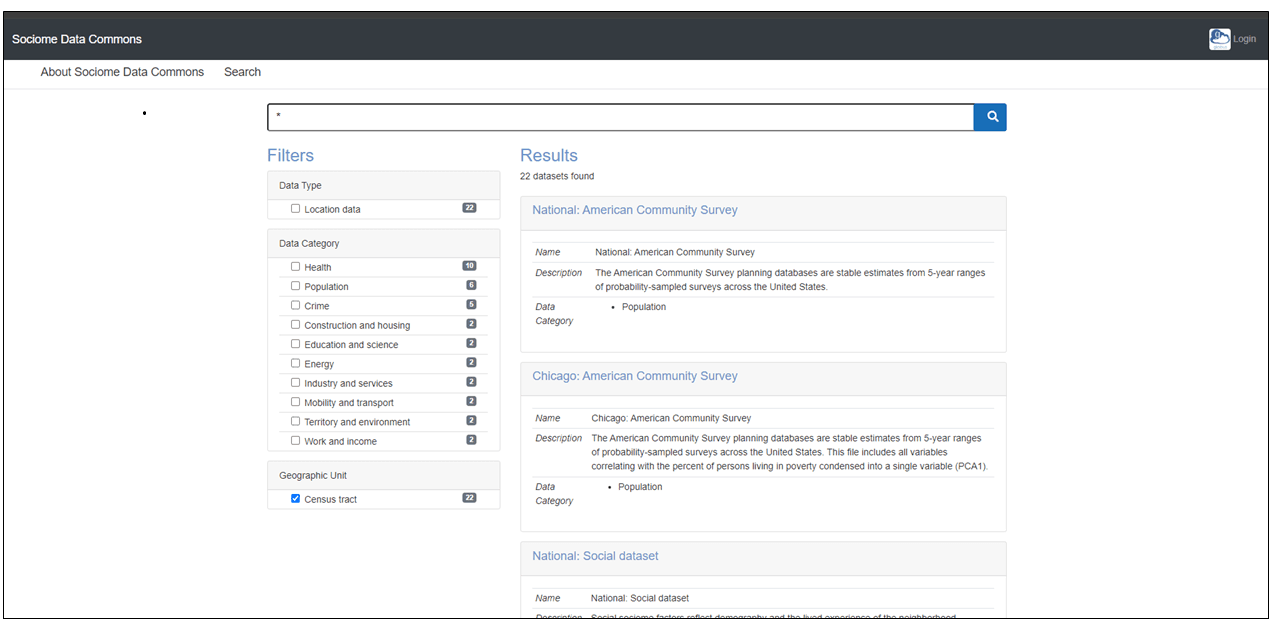Open the National: Social dataset link

(x=595, y=556)
